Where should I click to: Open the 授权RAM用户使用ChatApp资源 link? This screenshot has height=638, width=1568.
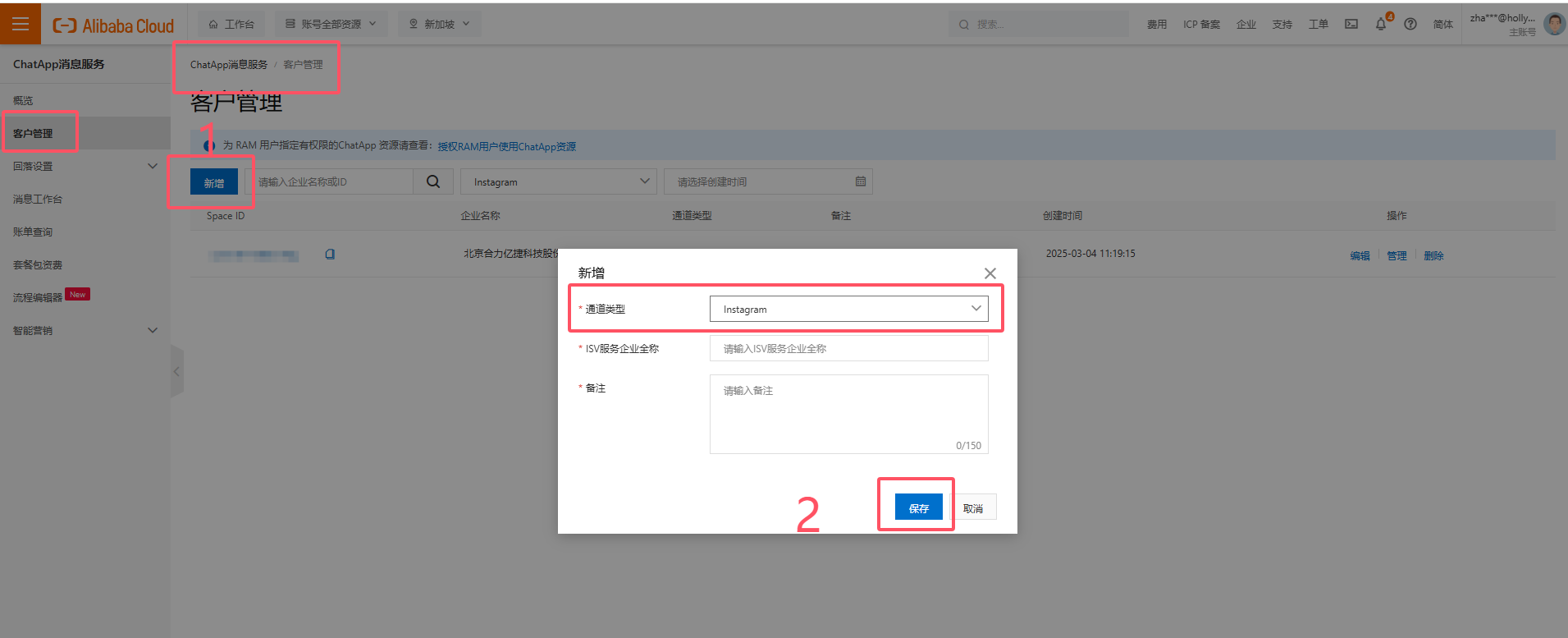tap(507, 146)
